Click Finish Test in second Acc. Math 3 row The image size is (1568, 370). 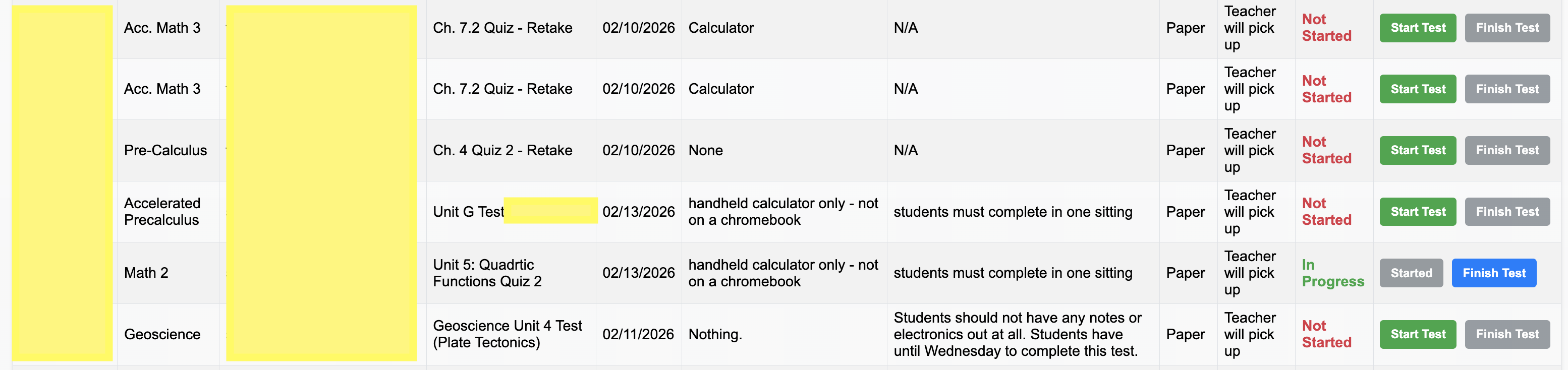(x=1506, y=89)
